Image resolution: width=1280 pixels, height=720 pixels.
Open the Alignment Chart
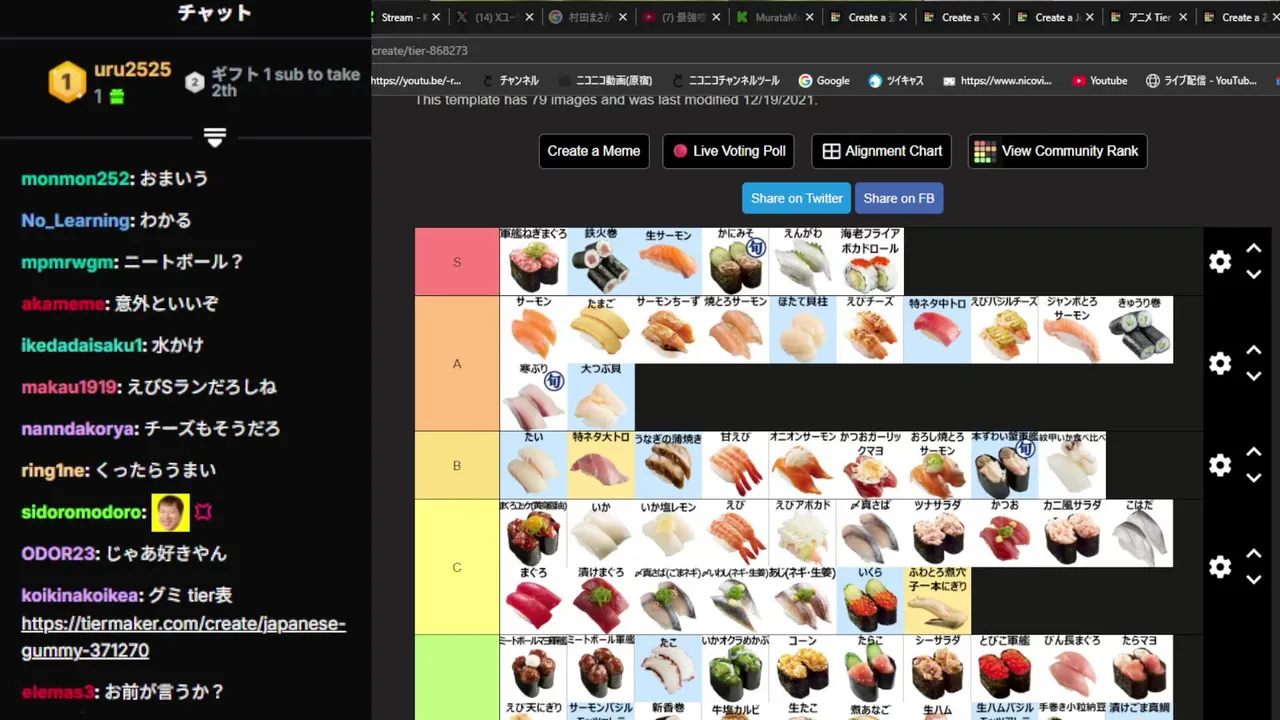tap(882, 151)
